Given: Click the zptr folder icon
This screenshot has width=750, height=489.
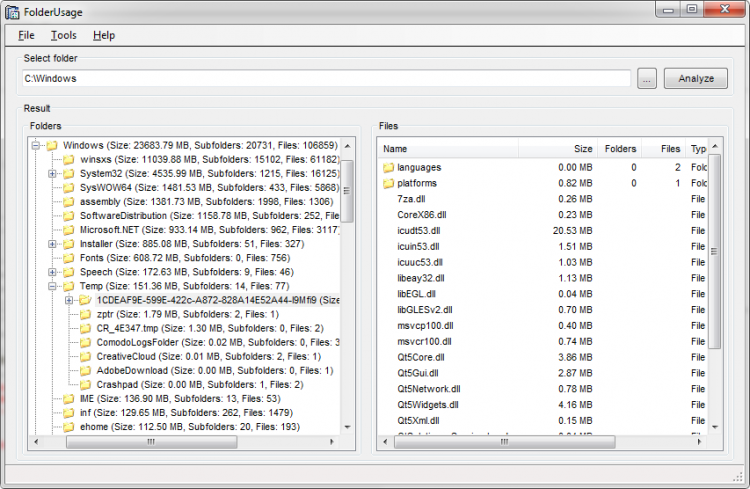Looking at the screenshot, I should pos(86,314).
